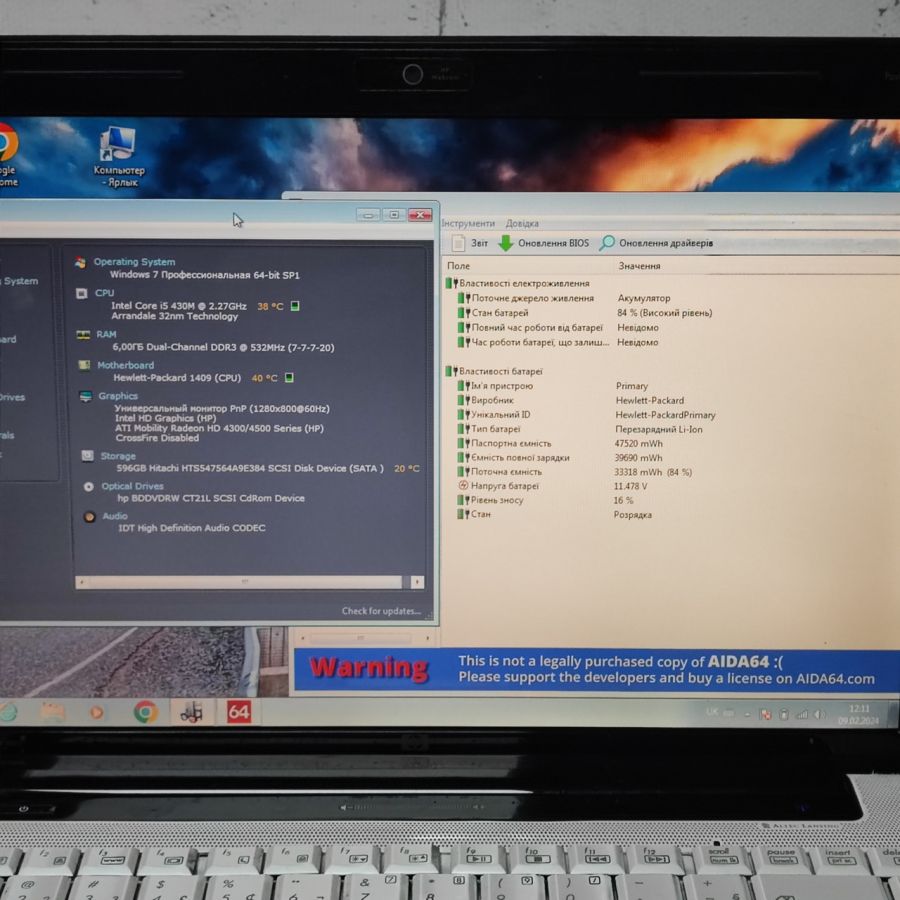Click Speccy horizontal scrollbar right arrow

[418, 582]
